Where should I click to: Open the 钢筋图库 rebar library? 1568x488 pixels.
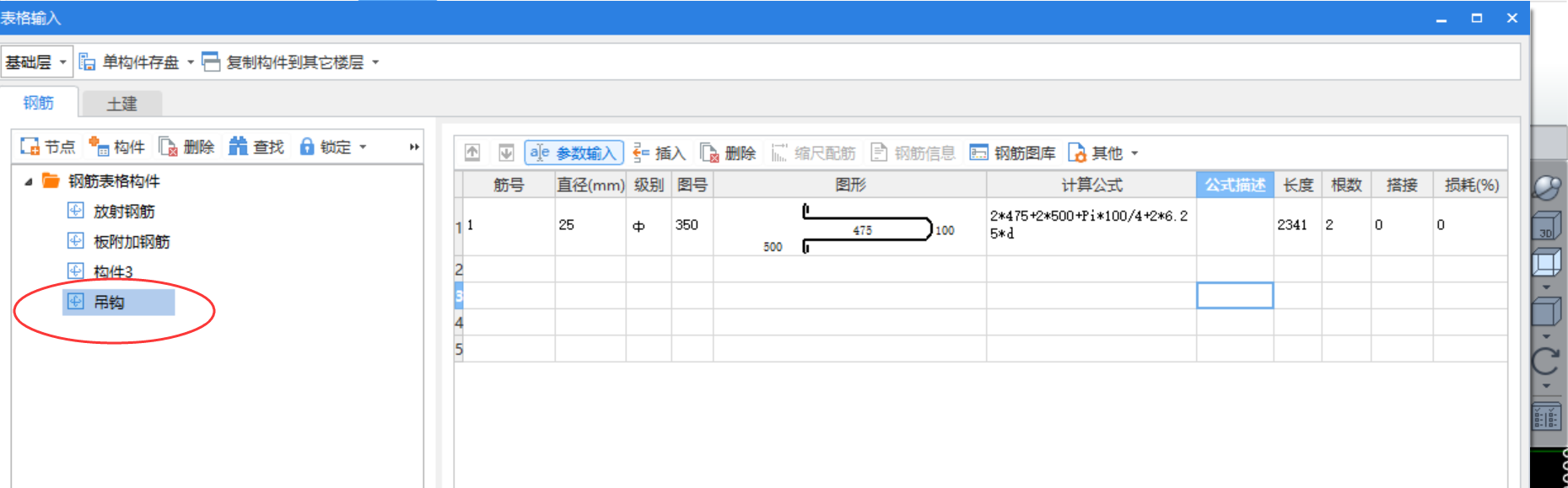[1012, 153]
